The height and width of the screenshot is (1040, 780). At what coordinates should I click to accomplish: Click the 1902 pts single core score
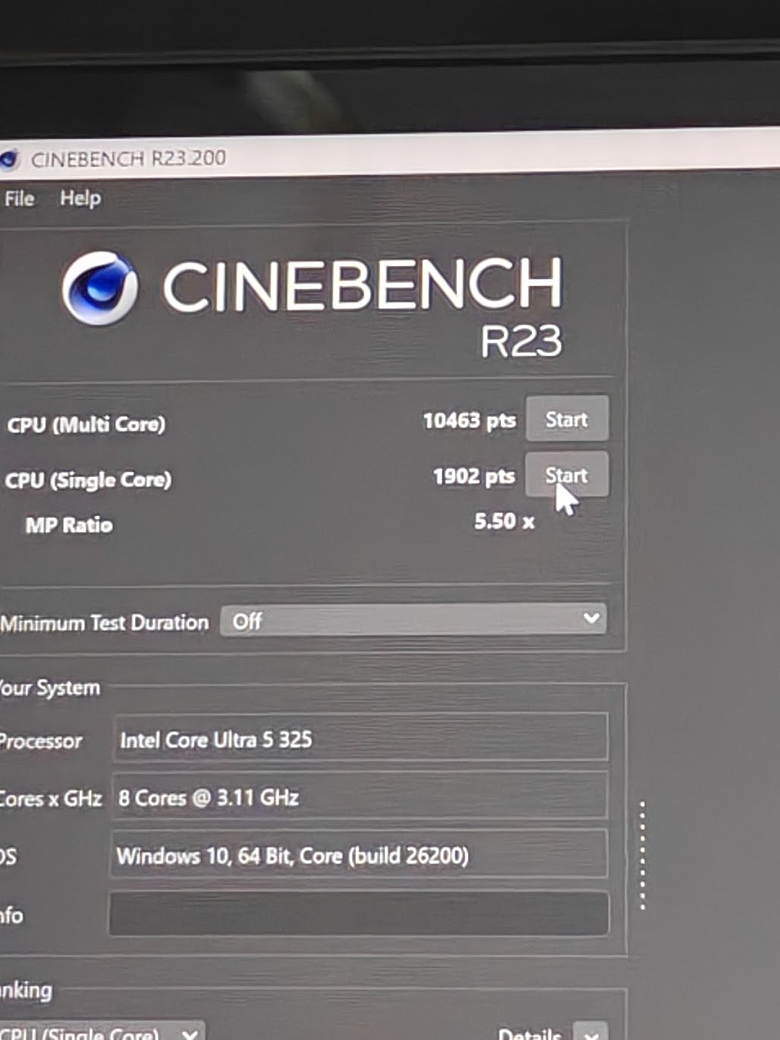point(474,476)
